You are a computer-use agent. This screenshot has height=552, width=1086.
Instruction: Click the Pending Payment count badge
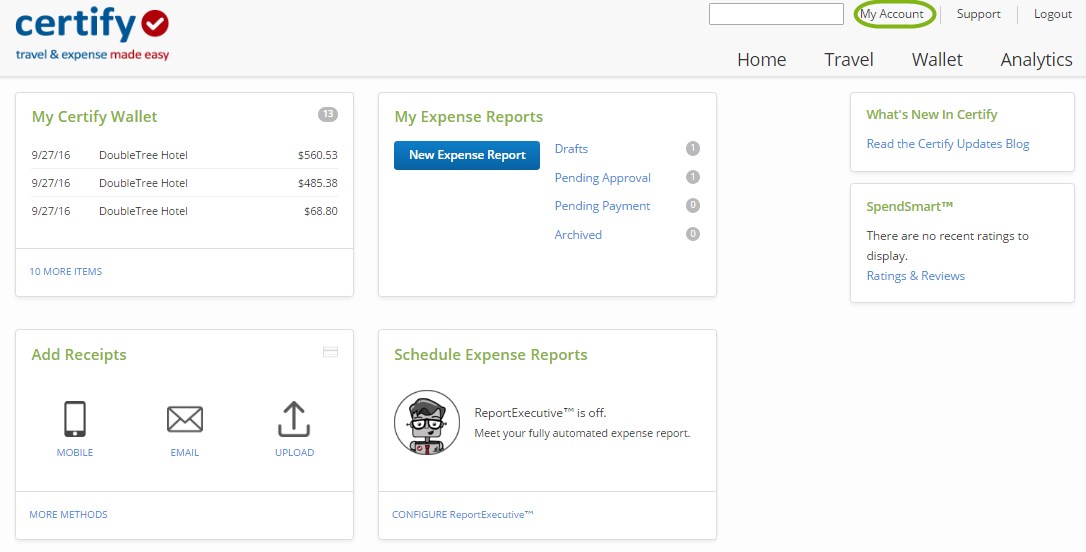693,205
